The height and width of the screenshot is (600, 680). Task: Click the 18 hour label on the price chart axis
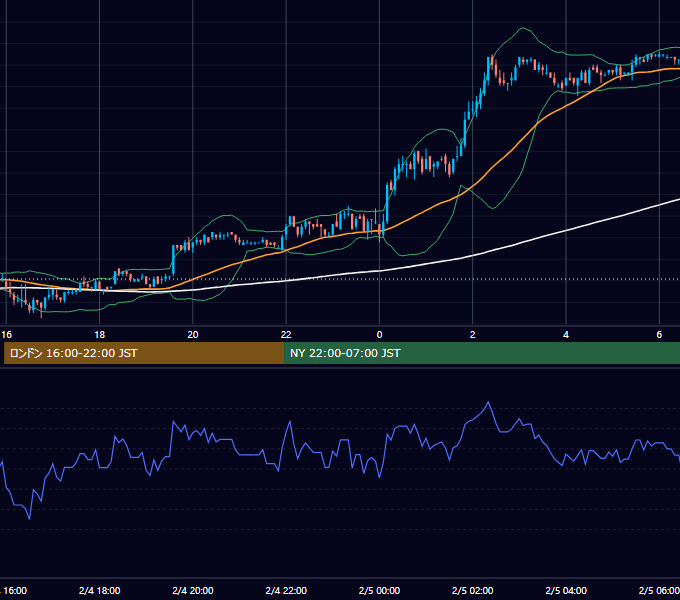pos(100,335)
